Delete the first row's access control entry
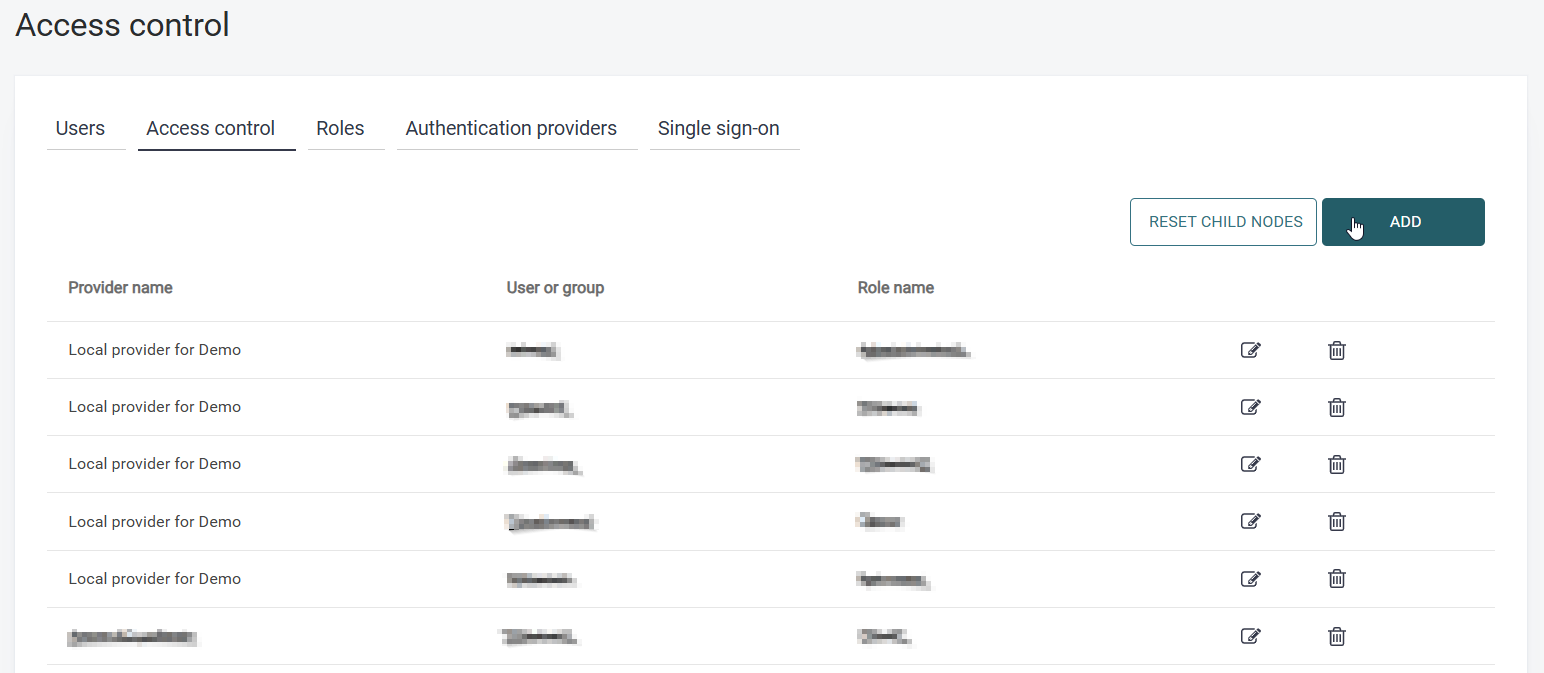This screenshot has height=673, width=1544. point(1336,350)
